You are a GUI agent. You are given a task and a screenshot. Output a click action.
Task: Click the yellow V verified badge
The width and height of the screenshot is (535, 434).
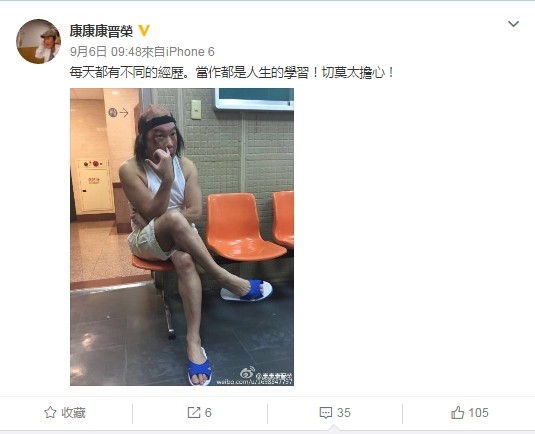pyautogui.click(x=144, y=31)
